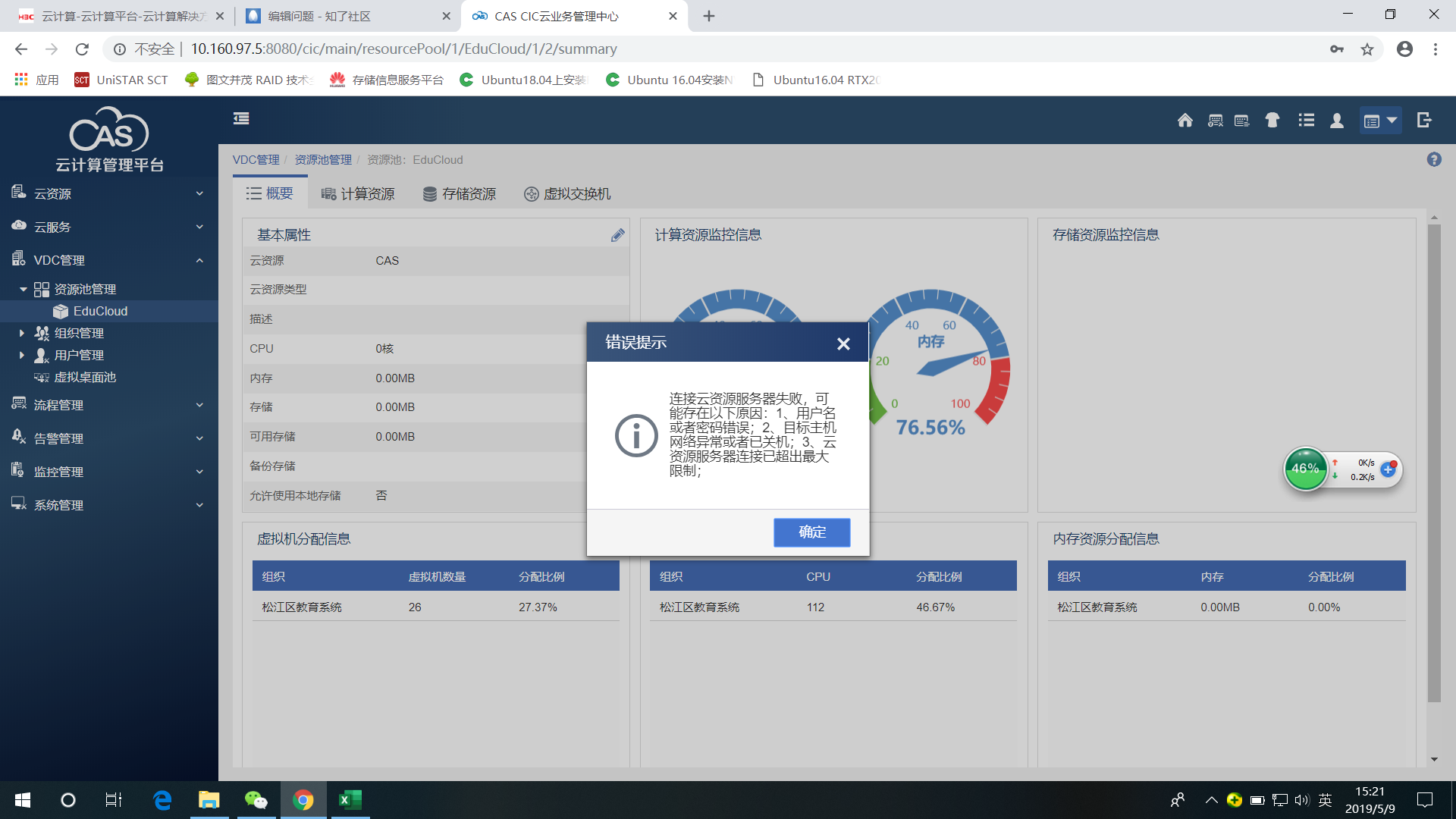The width and height of the screenshot is (1456, 819).
Task: Switch to the 虚拟交换机 tab
Action: tap(567, 193)
